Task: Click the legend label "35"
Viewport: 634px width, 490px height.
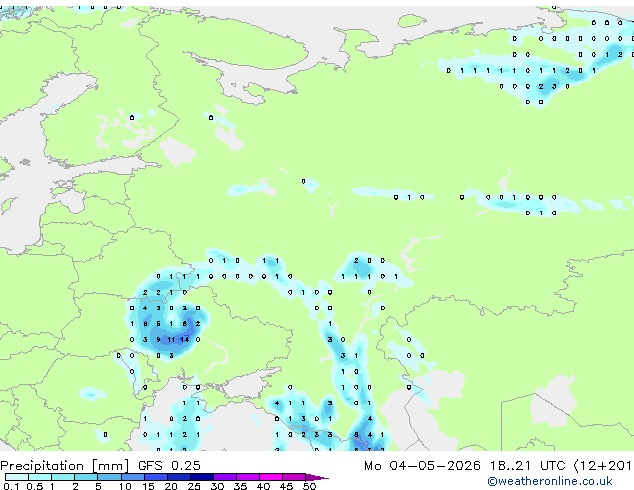Action: 240,486
